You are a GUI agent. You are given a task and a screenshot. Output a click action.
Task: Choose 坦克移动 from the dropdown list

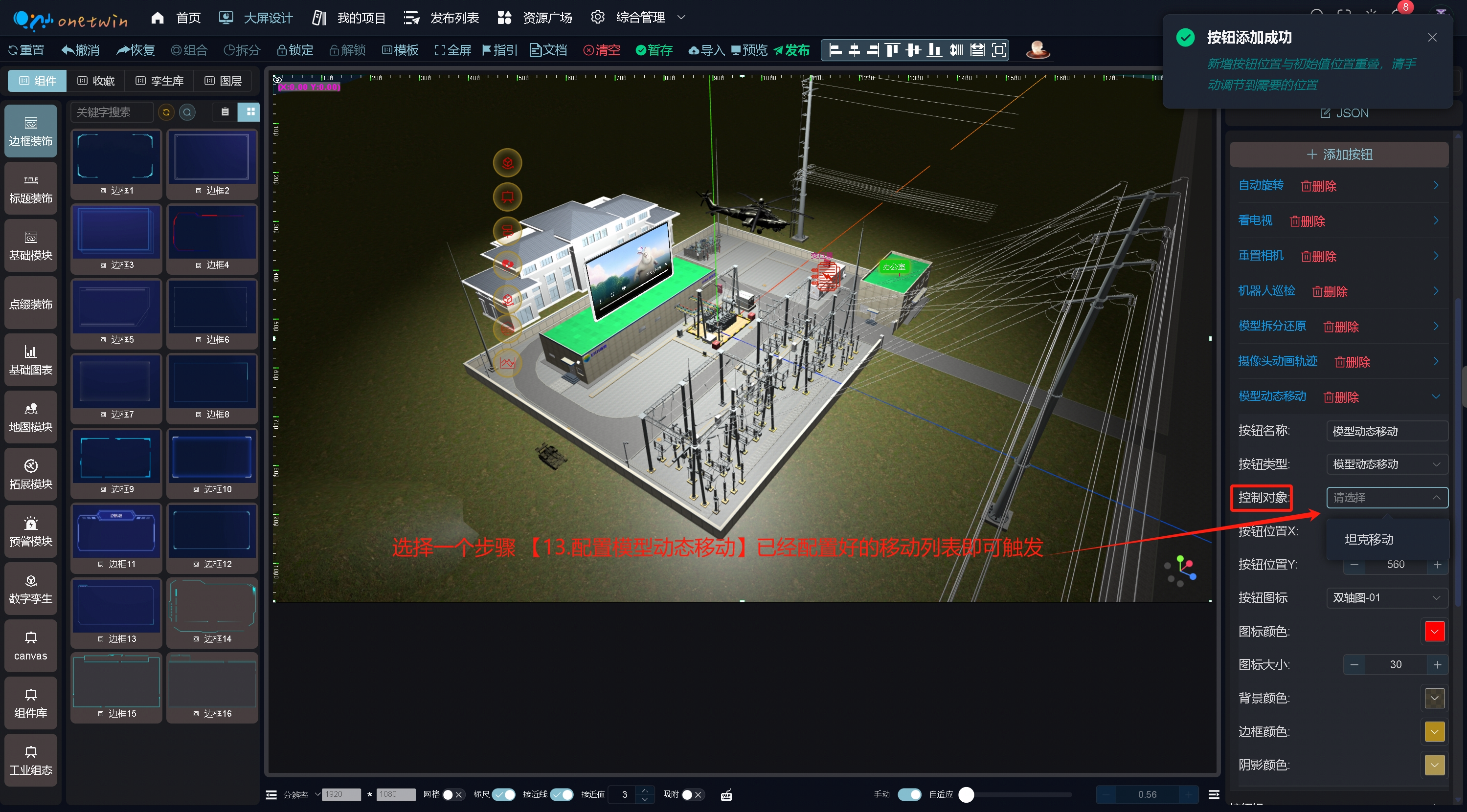[x=1369, y=539]
